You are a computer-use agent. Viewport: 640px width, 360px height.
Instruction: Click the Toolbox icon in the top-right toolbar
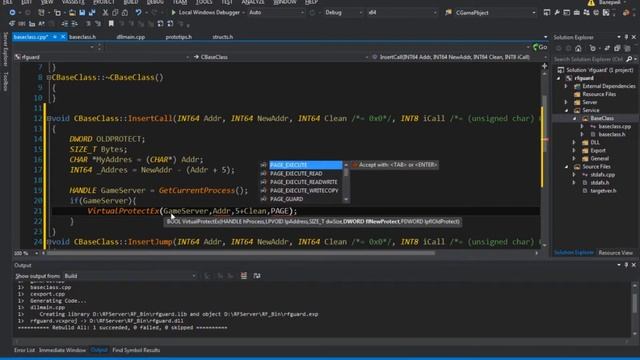(576, 13)
